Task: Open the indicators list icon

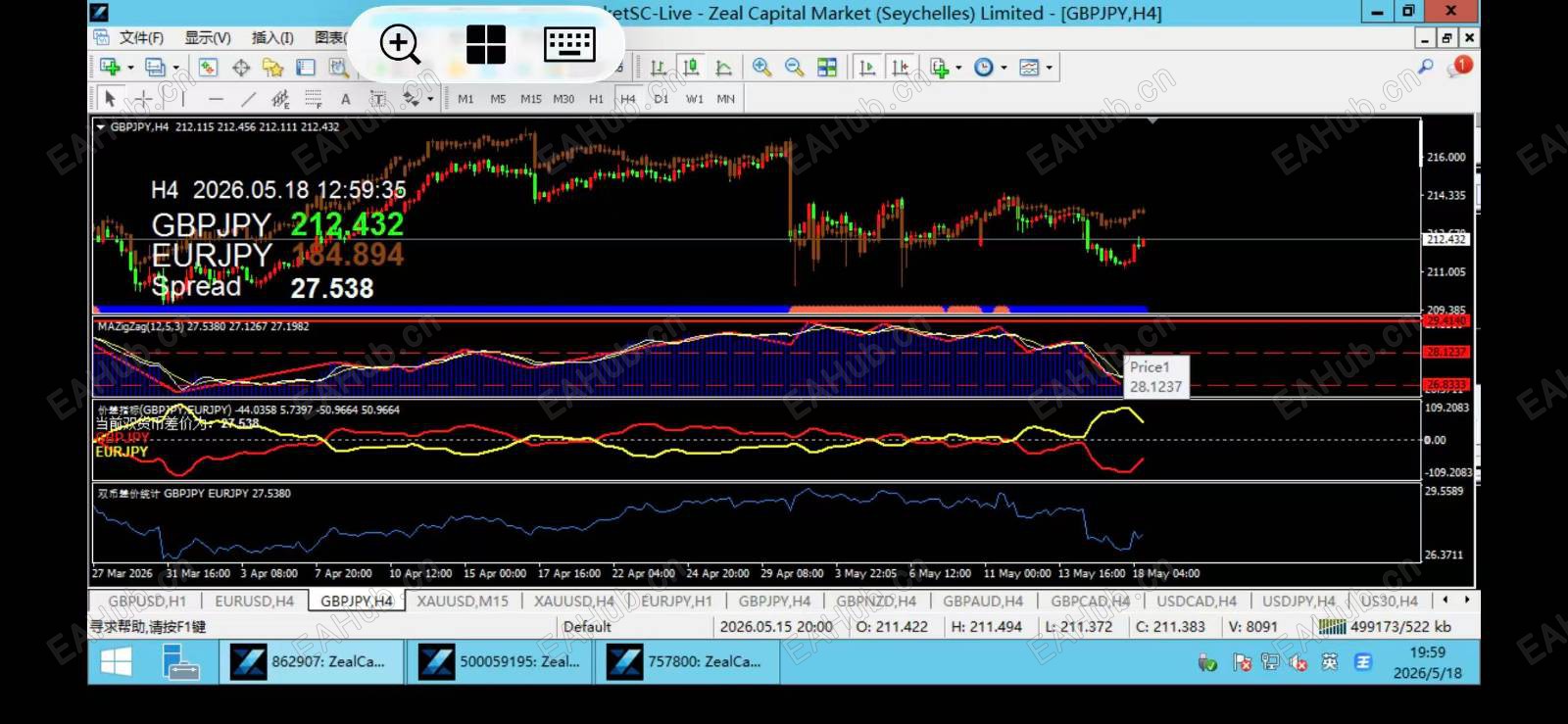Action: point(939,67)
